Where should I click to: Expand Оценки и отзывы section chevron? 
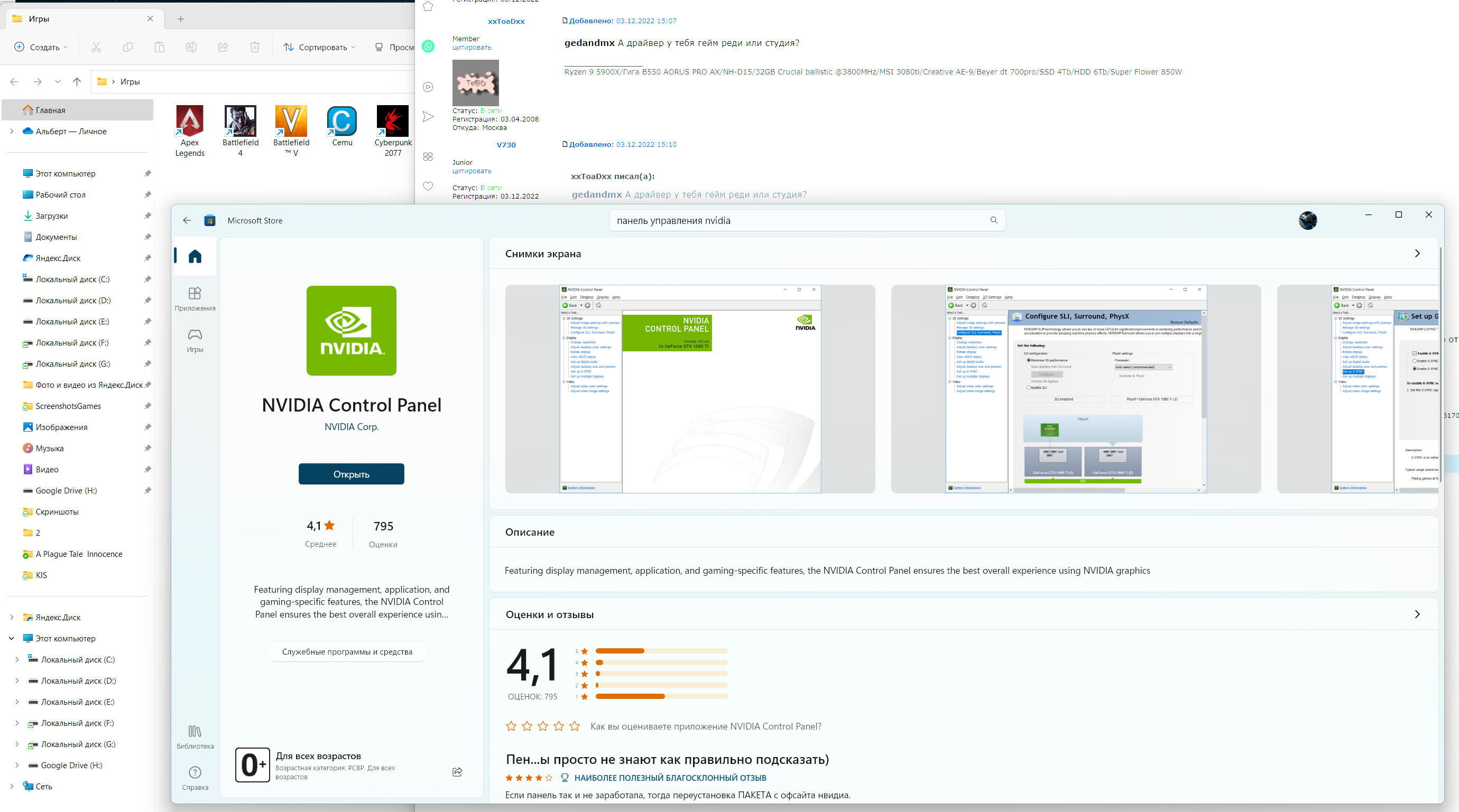coord(1417,614)
